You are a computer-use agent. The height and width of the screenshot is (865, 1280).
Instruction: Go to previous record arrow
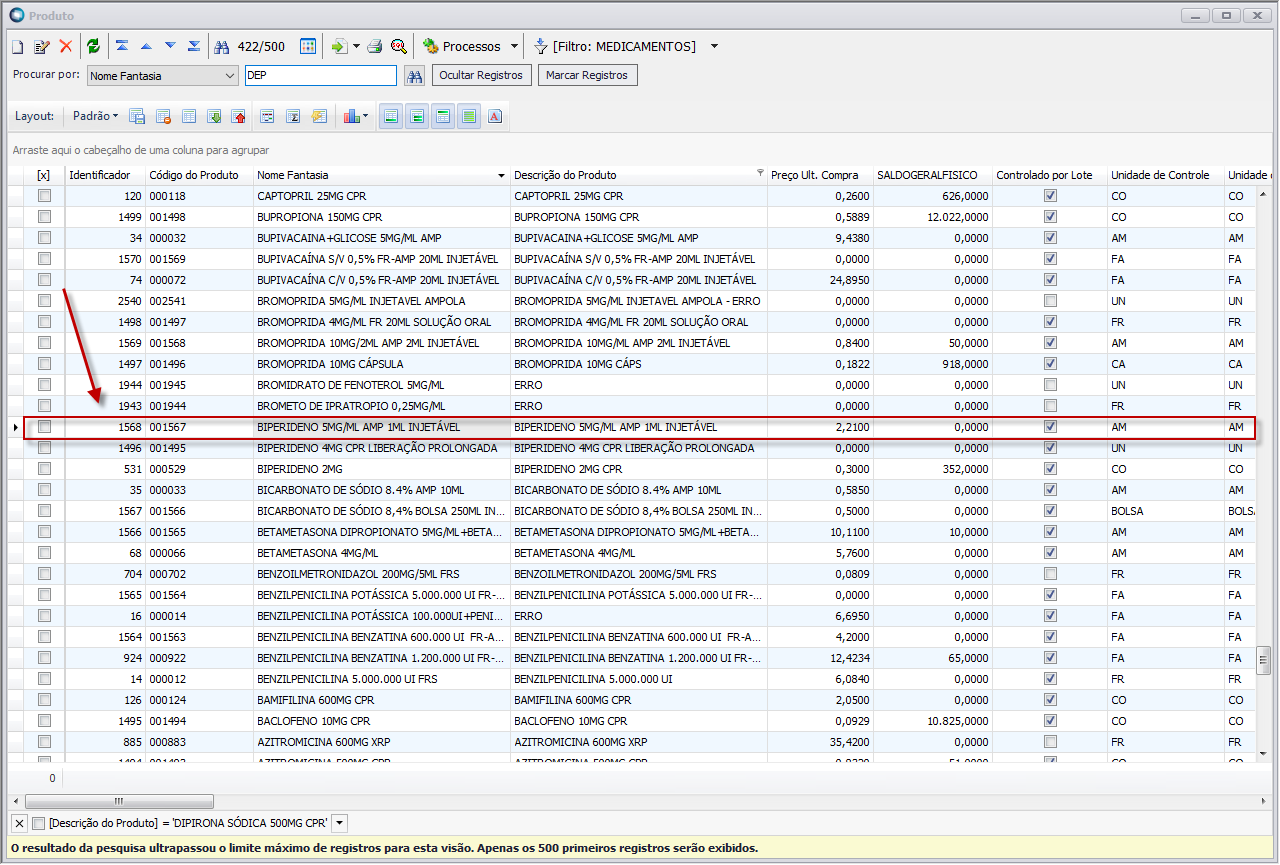coord(146,46)
